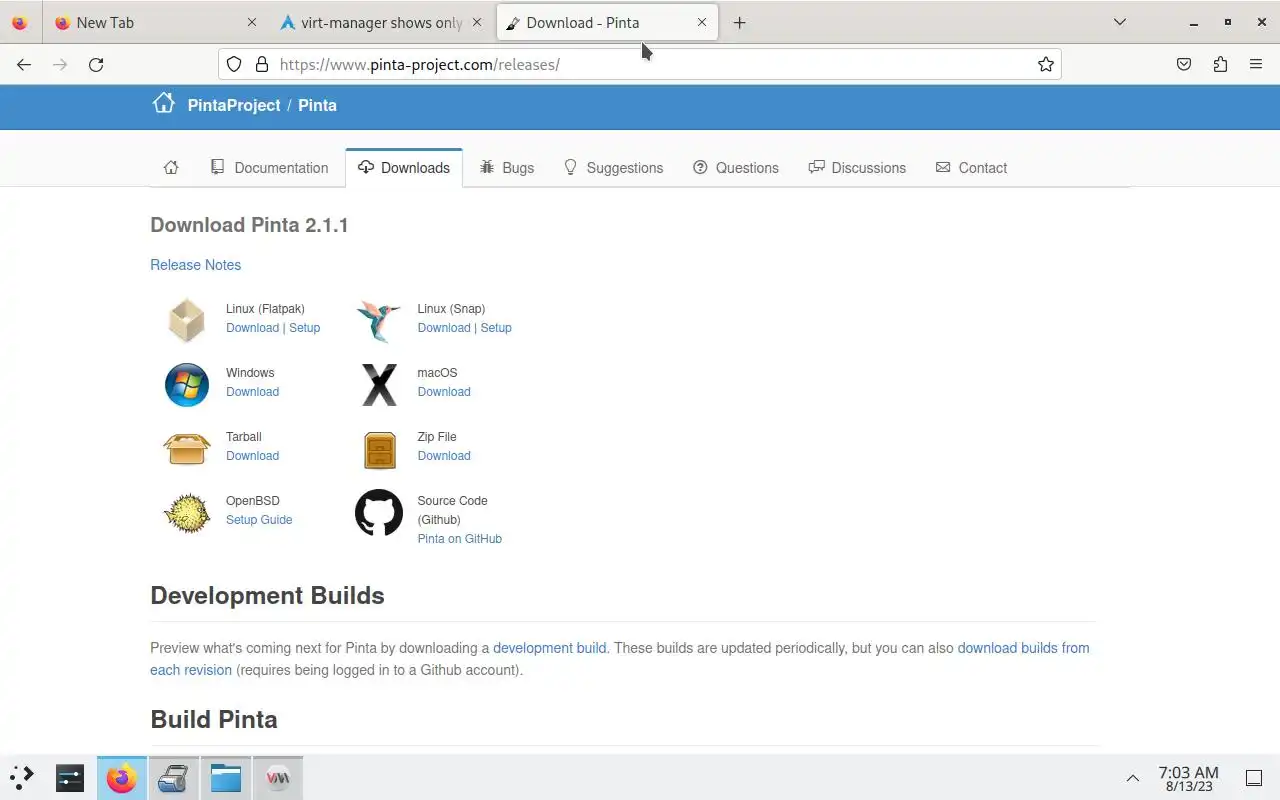Viewport: 1280px width, 800px height.
Task: Click the URL address bar
Action: click(640, 64)
